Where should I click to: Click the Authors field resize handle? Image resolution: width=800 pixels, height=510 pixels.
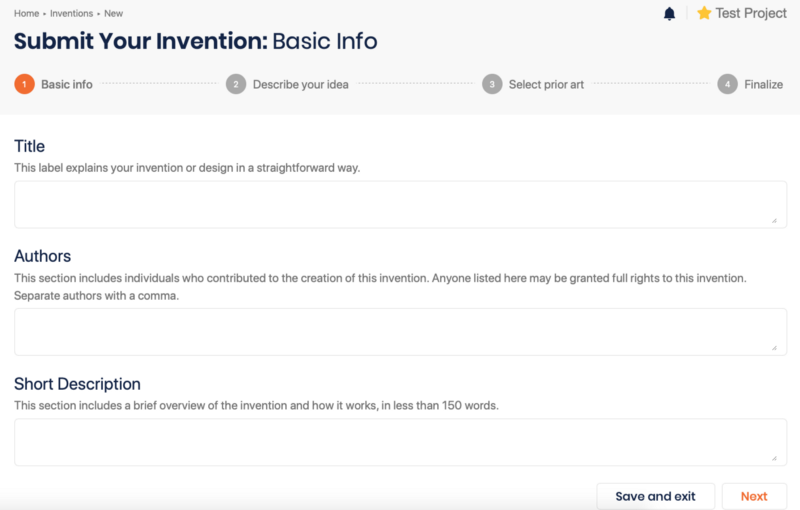pyautogui.click(x=775, y=346)
